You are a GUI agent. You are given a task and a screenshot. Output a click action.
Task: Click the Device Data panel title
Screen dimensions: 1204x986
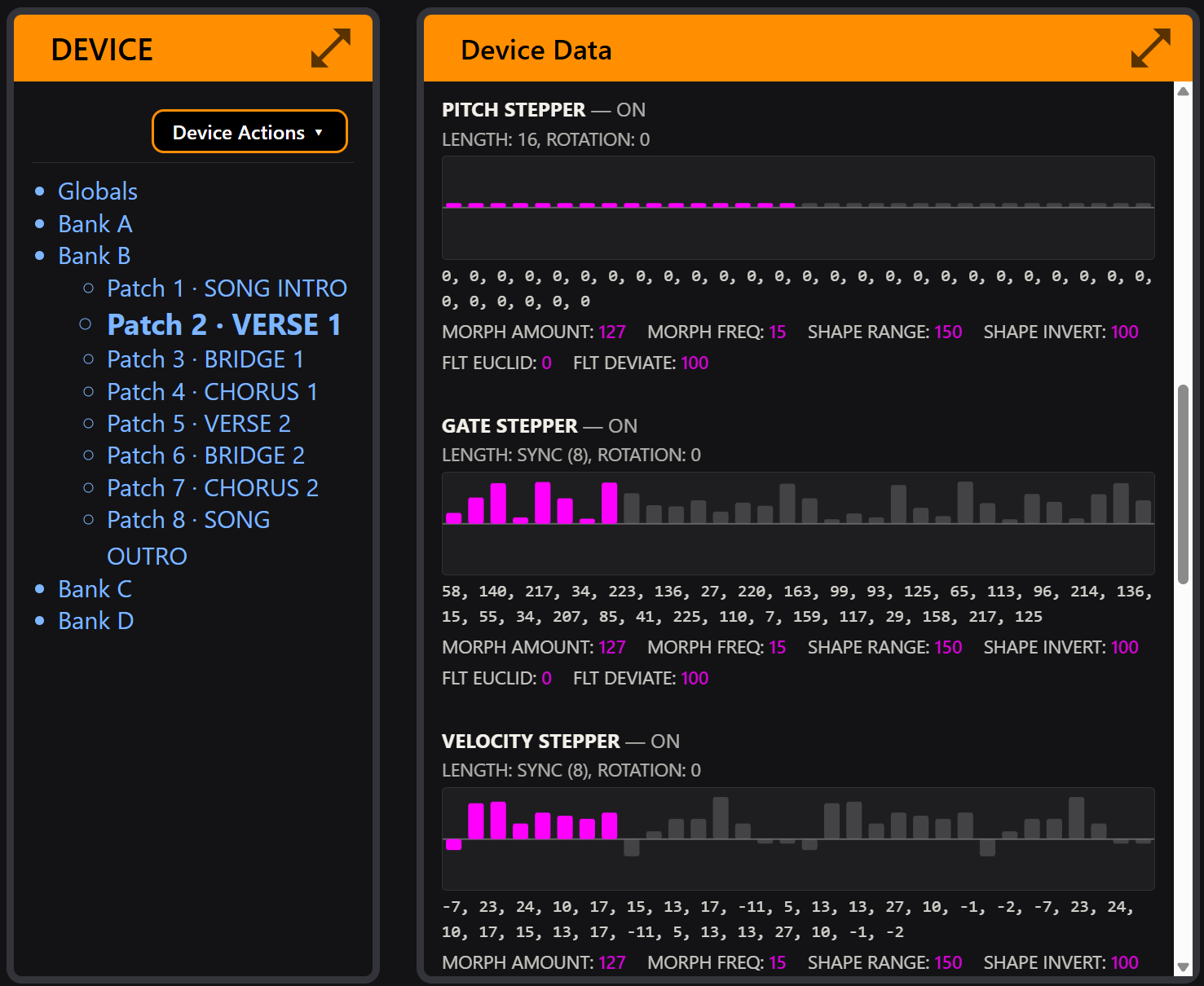[536, 50]
